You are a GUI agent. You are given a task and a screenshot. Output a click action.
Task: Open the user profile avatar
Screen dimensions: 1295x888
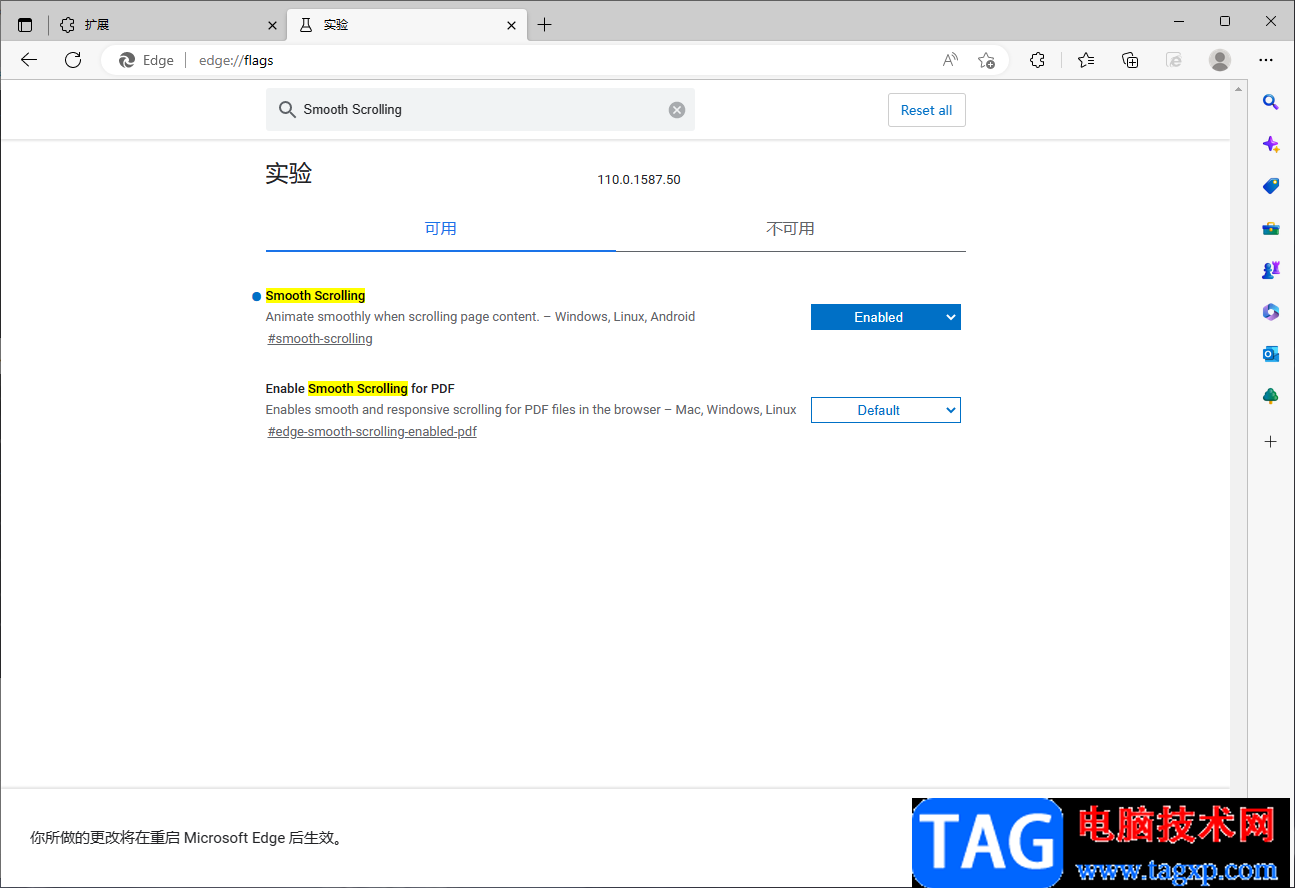[x=1220, y=60]
